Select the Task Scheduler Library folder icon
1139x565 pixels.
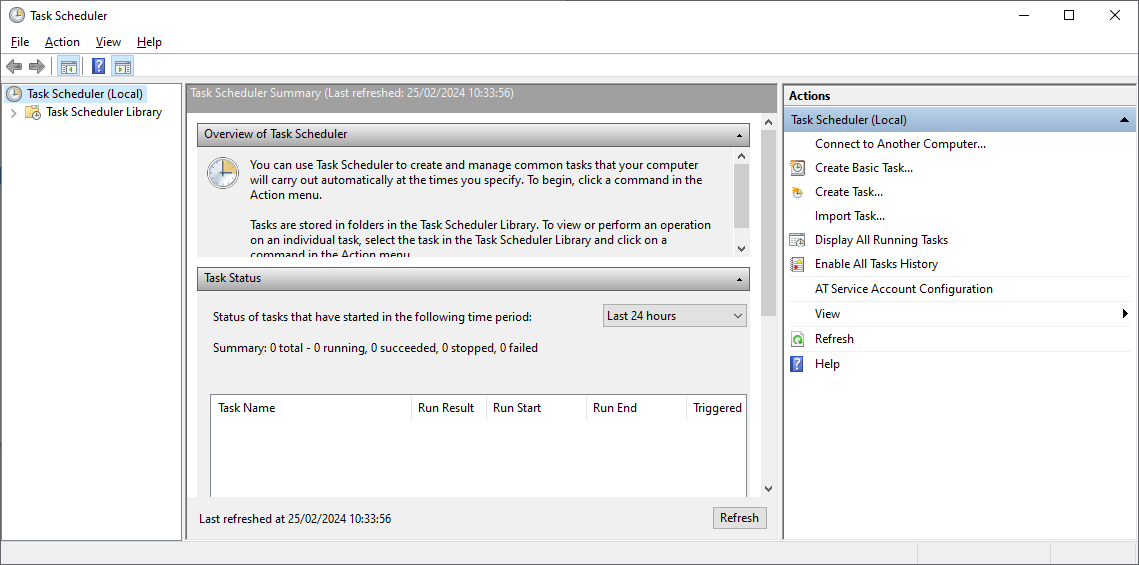(33, 112)
